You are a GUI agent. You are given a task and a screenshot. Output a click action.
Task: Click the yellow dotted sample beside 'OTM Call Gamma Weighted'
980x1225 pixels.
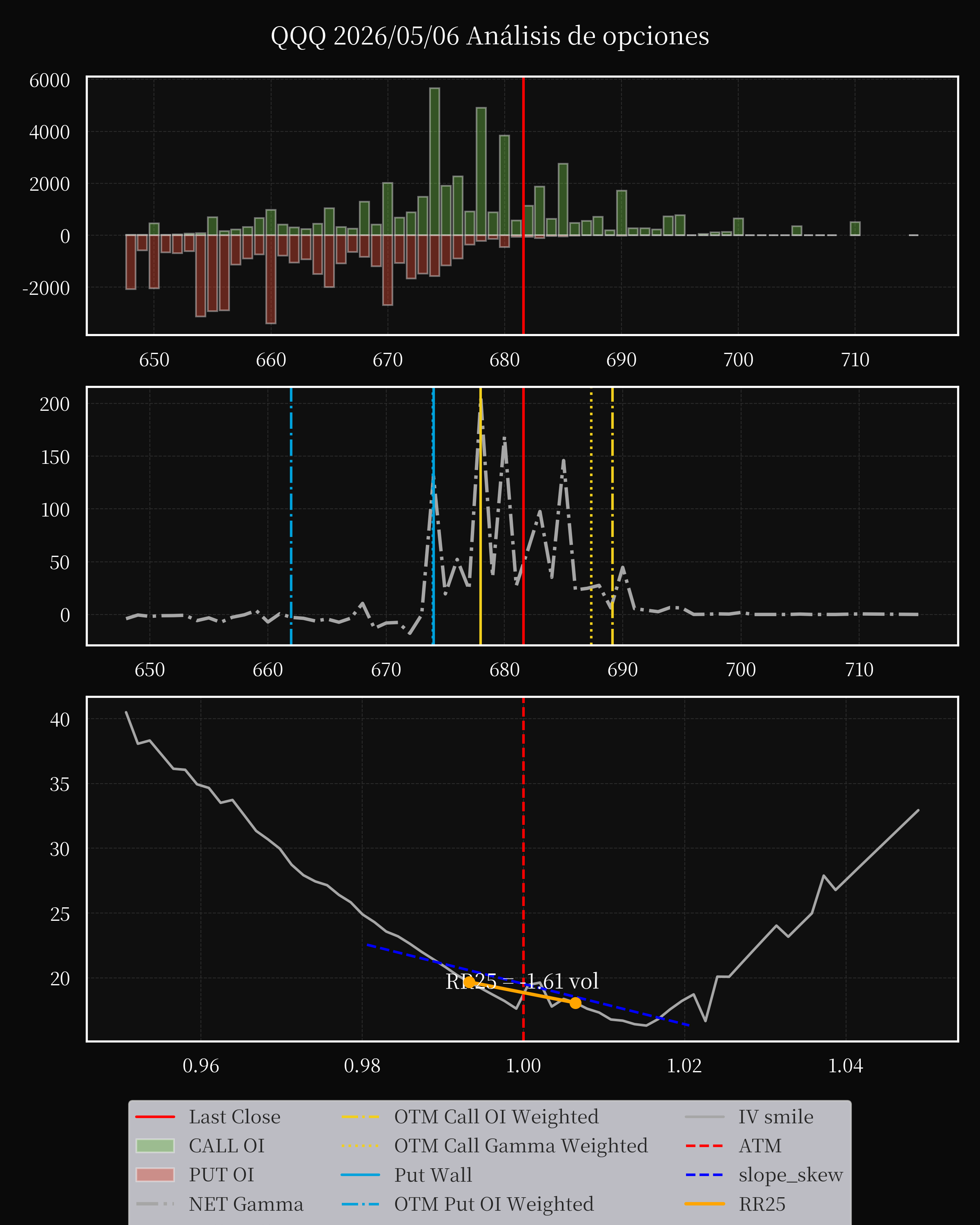pos(361,1145)
